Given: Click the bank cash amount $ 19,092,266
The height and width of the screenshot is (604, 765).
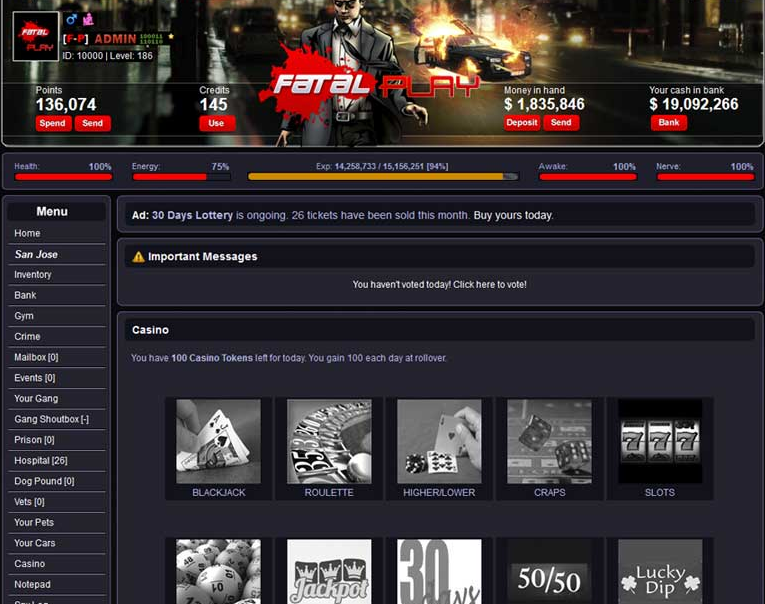Looking at the screenshot, I should tap(694, 104).
